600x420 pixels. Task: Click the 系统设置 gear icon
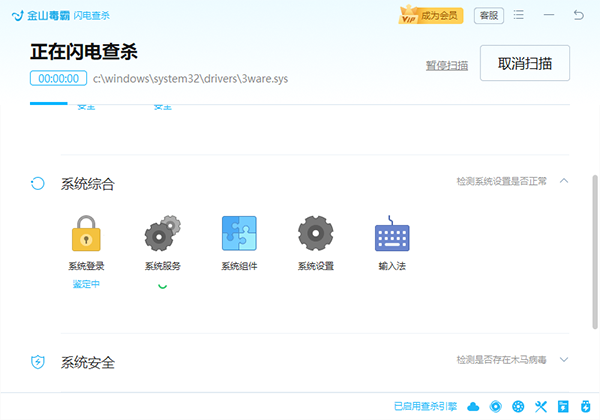(x=316, y=233)
